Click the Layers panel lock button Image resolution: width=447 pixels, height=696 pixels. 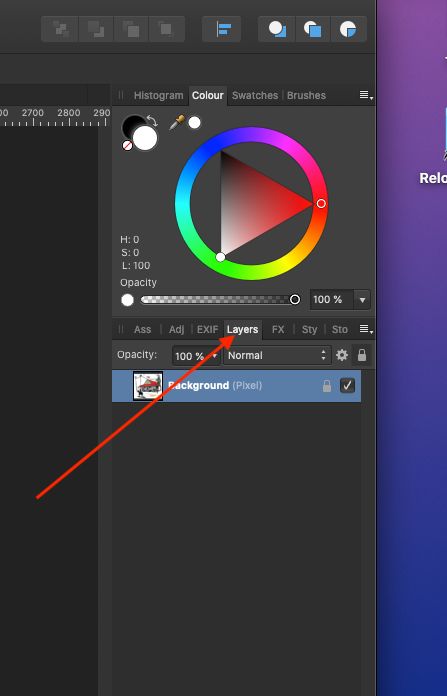tap(362, 355)
